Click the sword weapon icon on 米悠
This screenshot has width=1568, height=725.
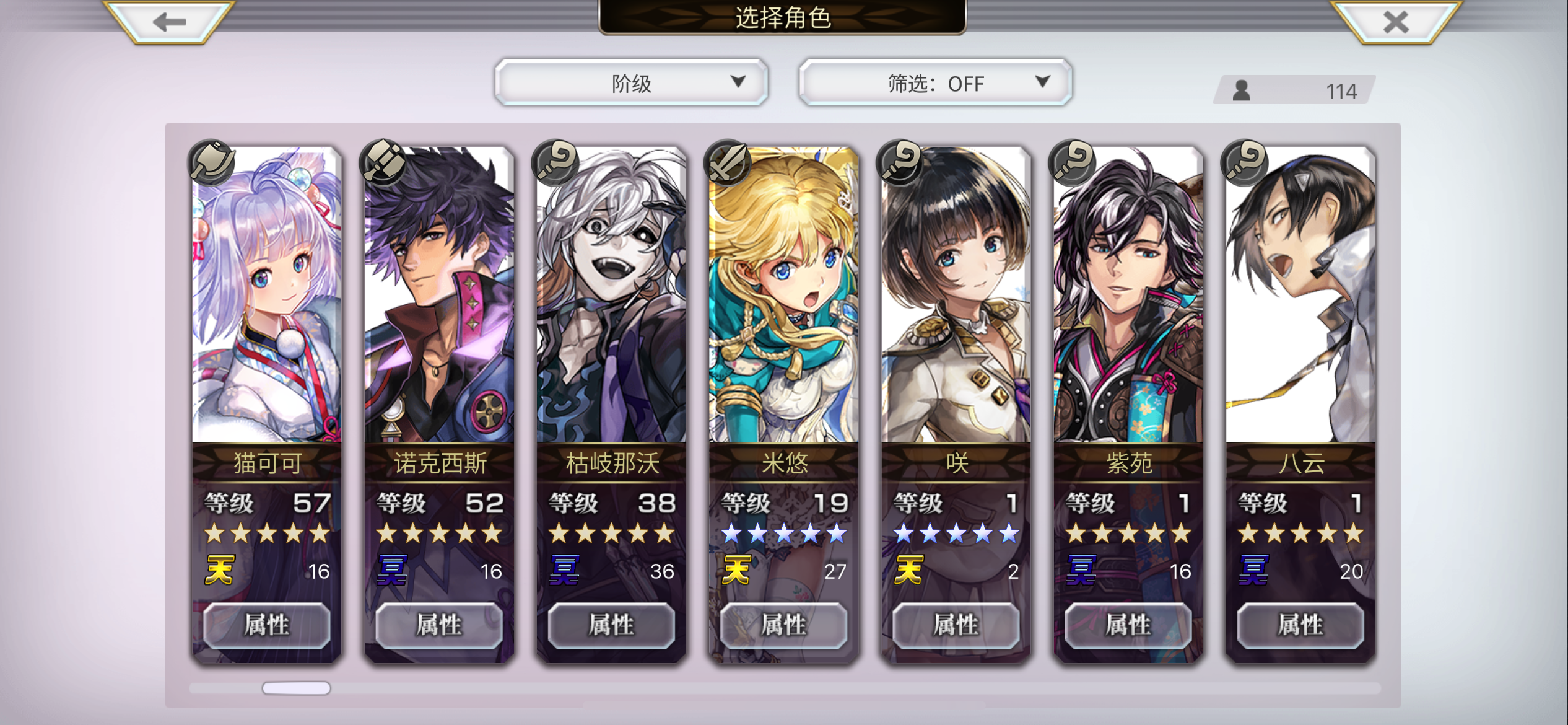click(x=728, y=163)
